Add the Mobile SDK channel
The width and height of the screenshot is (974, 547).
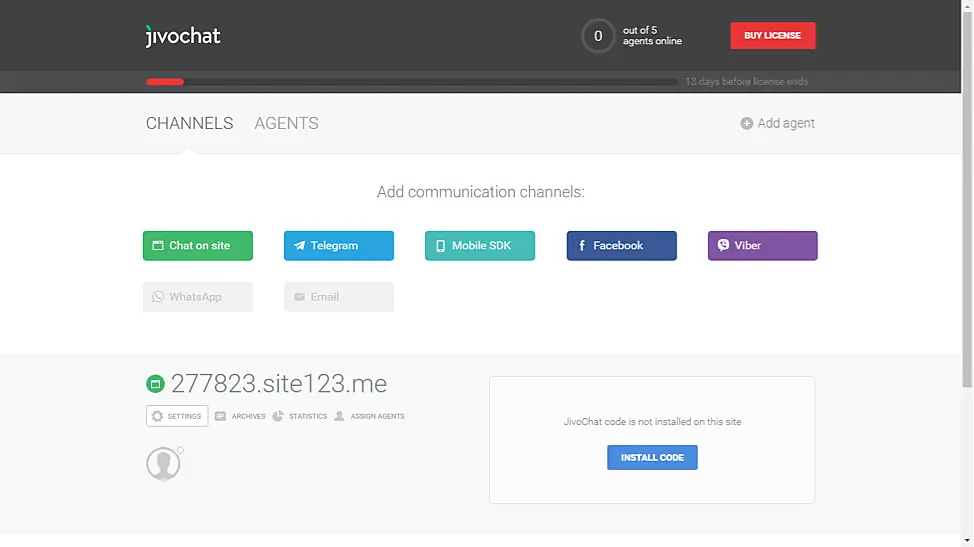(x=480, y=246)
